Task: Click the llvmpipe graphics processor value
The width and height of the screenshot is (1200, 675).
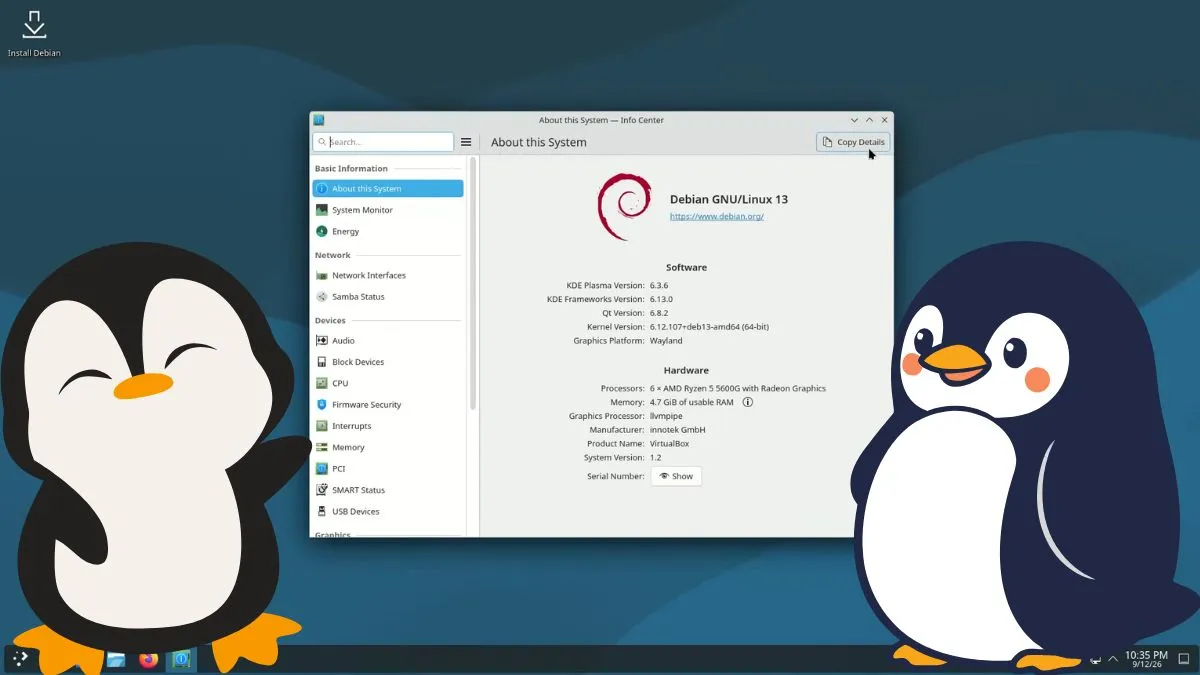Action: pyautogui.click(x=666, y=416)
